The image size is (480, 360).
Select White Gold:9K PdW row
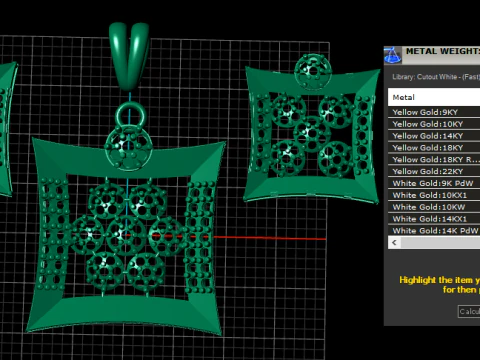[434, 183]
